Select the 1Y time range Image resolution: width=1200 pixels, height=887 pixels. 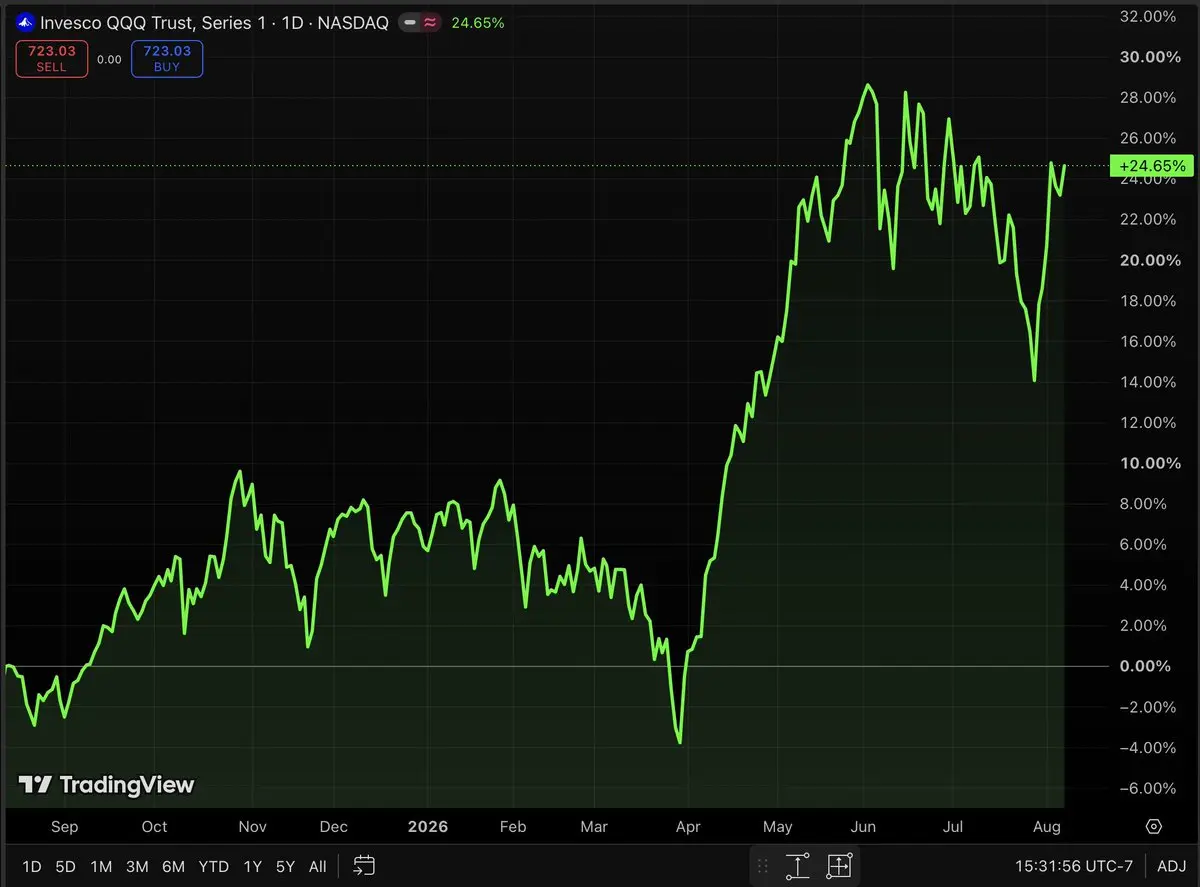coord(254,866)
